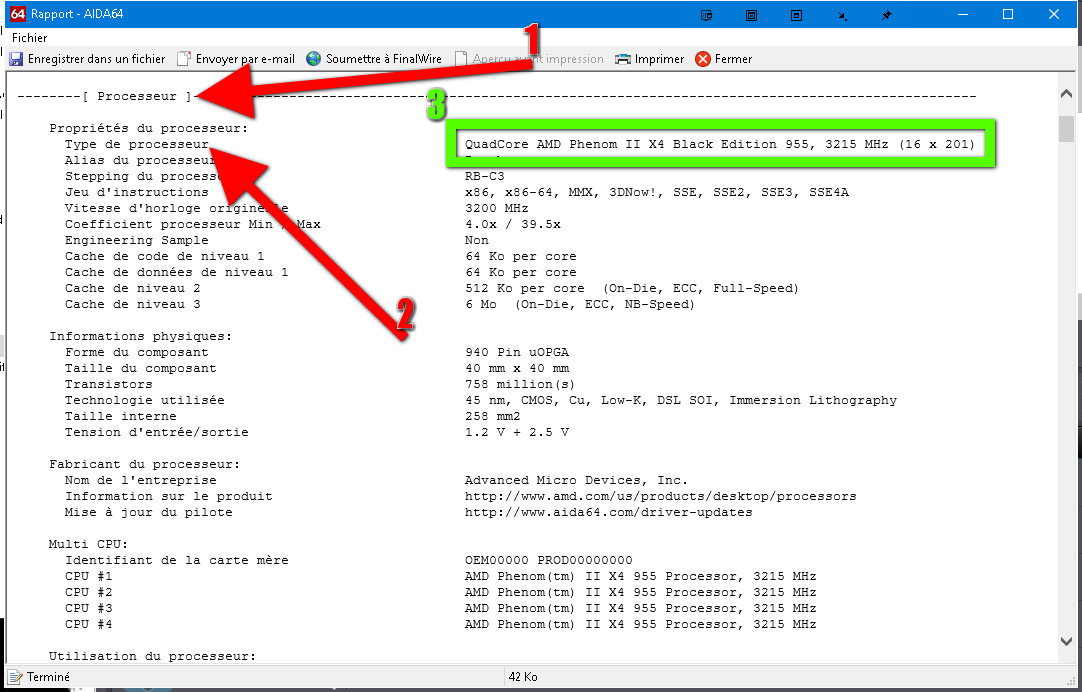Screen dimensions: 1082x692
Task: Click the AIDA64 app icon in the title bar
Action: [x=18, y=14]
